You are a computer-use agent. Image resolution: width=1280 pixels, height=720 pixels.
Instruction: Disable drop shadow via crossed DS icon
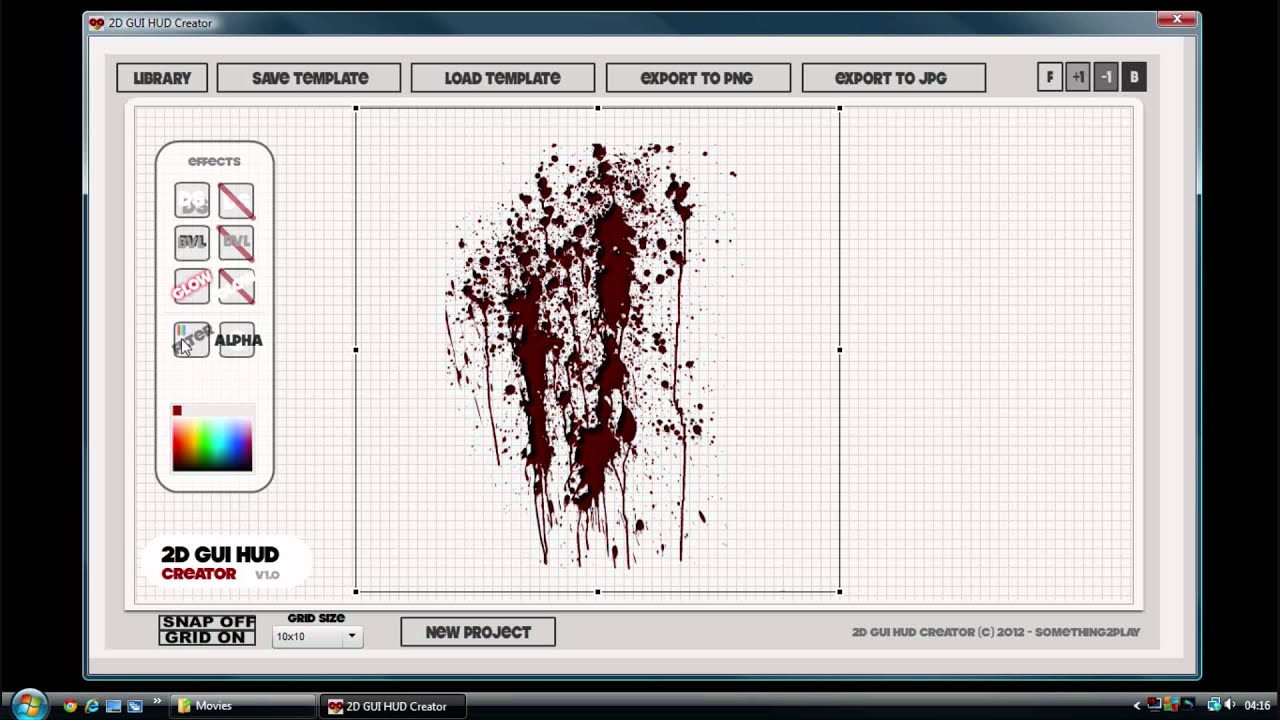236,200
